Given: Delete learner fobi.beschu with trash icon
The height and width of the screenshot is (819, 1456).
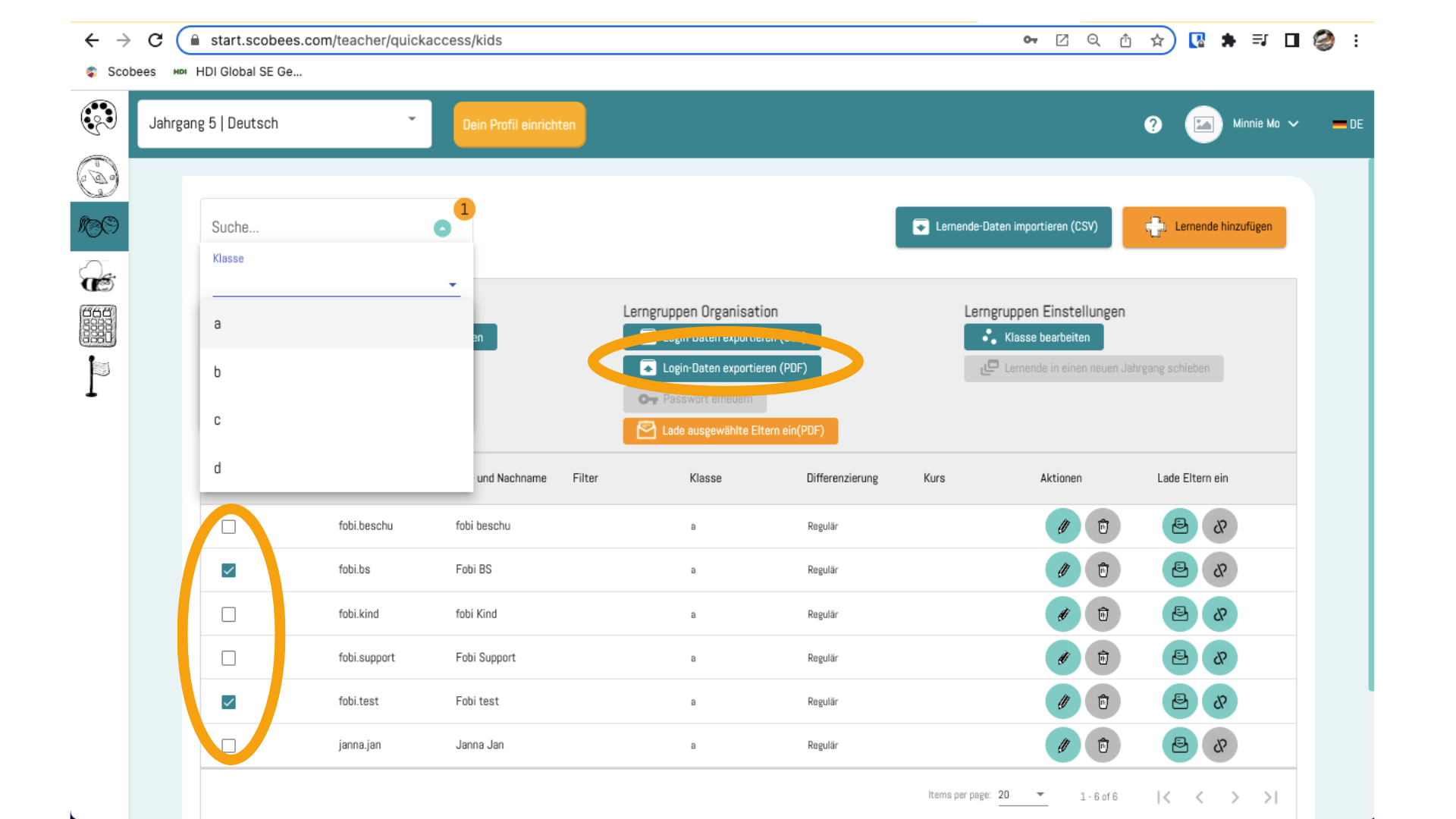Looking at the screenshot, I should 1103,526.
